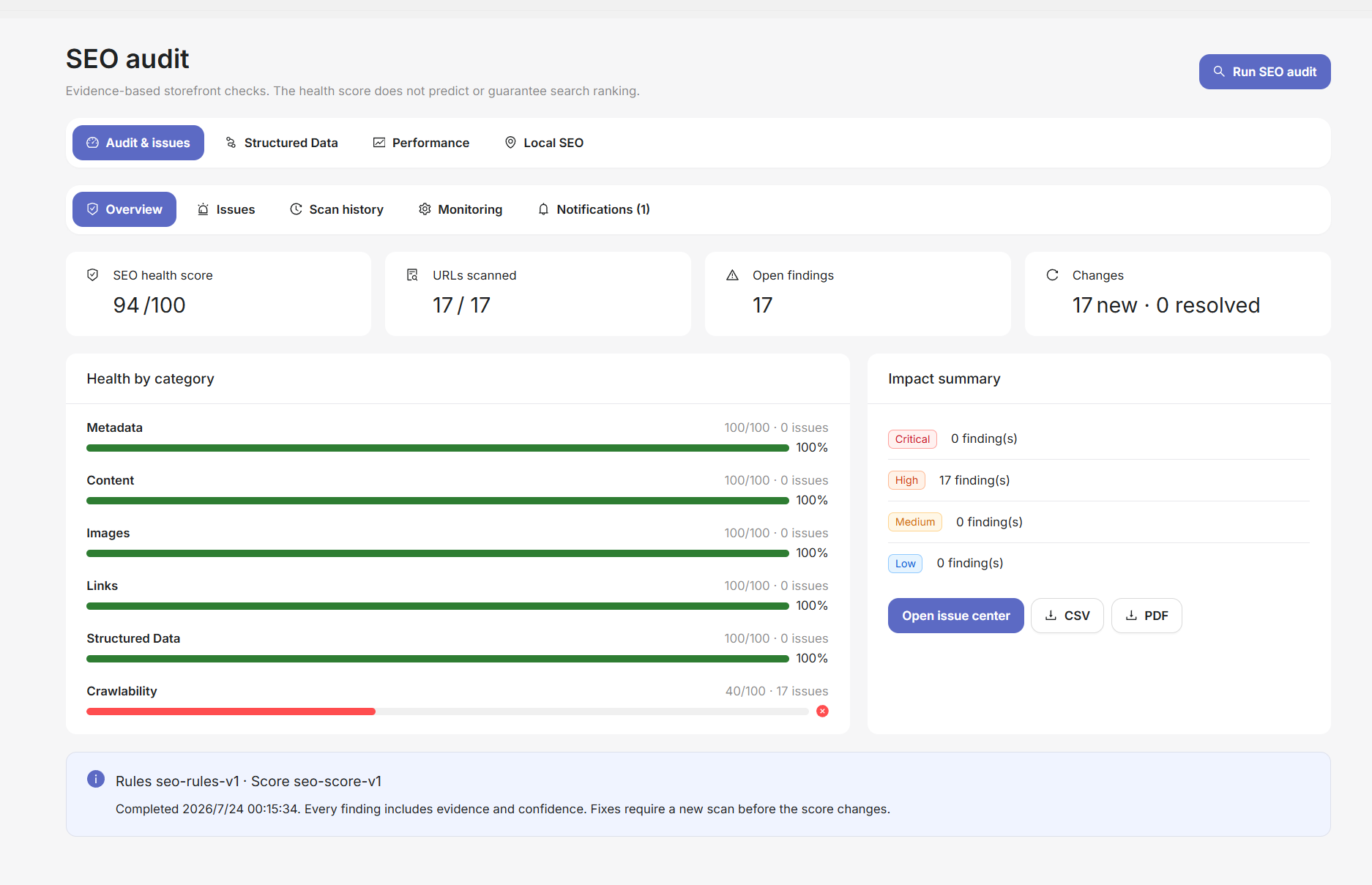This screenshot has height=885, width=1372.
Task: Click the Impact summary heading
Action: coord(944,378)
